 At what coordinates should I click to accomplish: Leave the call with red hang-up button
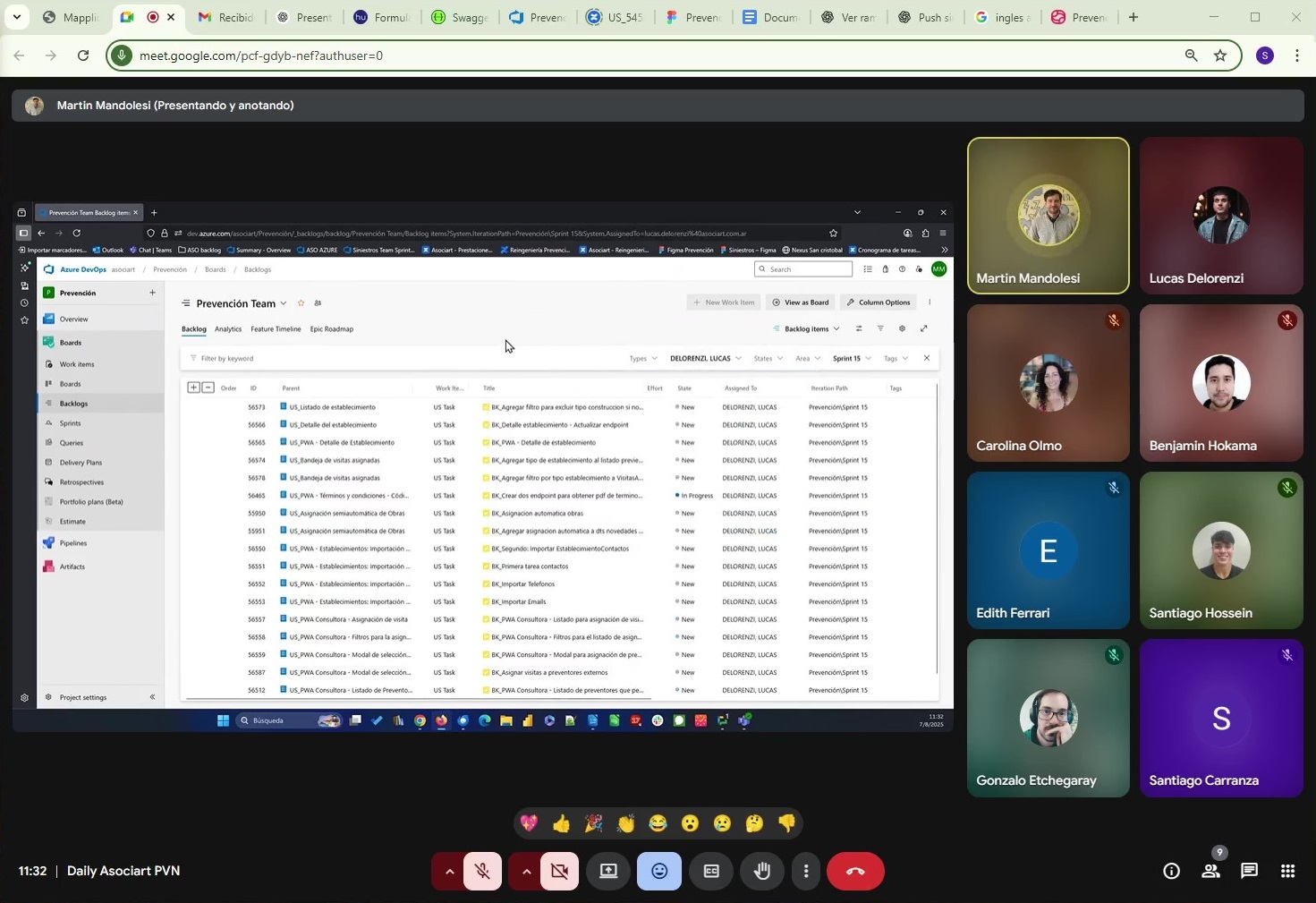click(x=855, y=871)
